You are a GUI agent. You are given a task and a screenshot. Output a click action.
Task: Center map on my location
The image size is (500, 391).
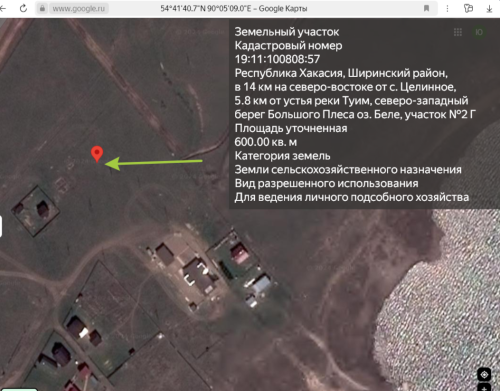point(484,375)
